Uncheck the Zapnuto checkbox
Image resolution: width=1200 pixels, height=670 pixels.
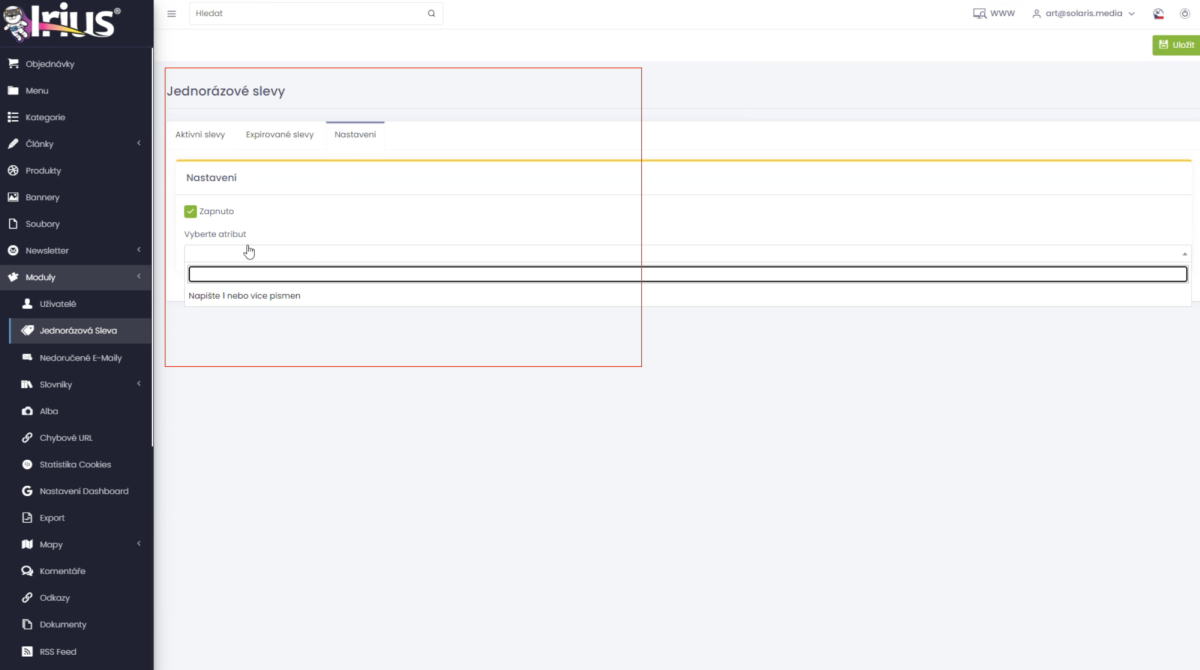(190, 211)
